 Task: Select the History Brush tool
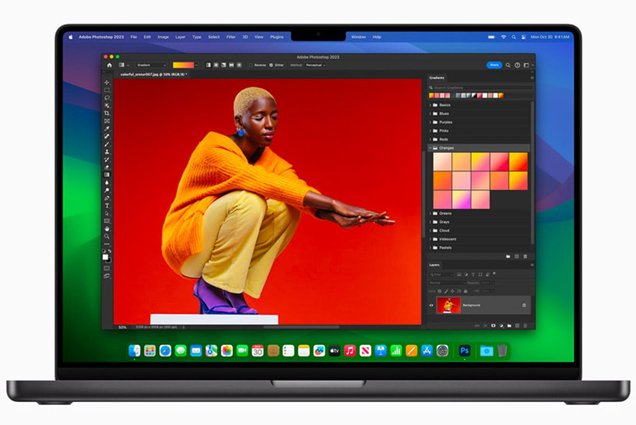point(107,159)
